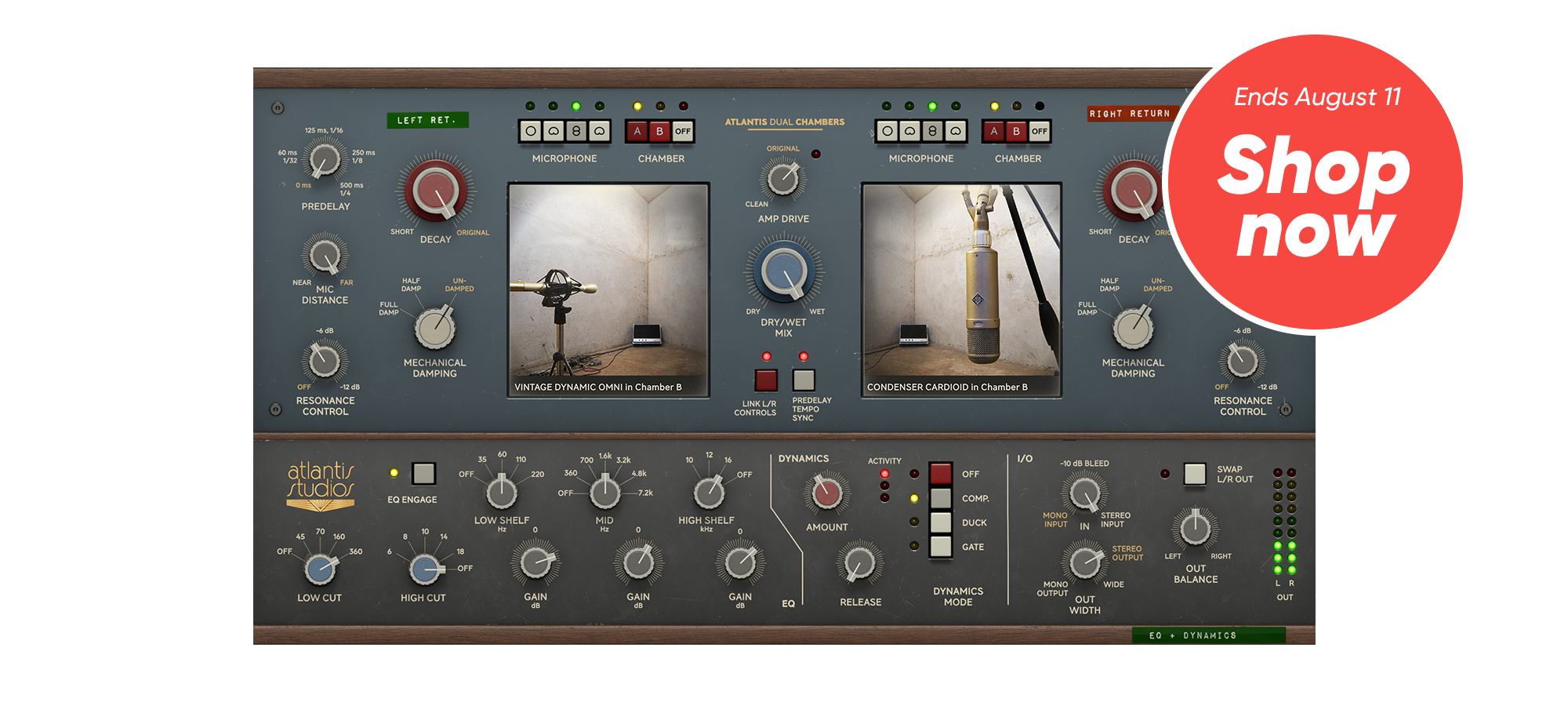Viewport: 1568px width, 706px height.
Task: Click the green EQ + DYNAMICS label
Action: (x=1208, y=635)
